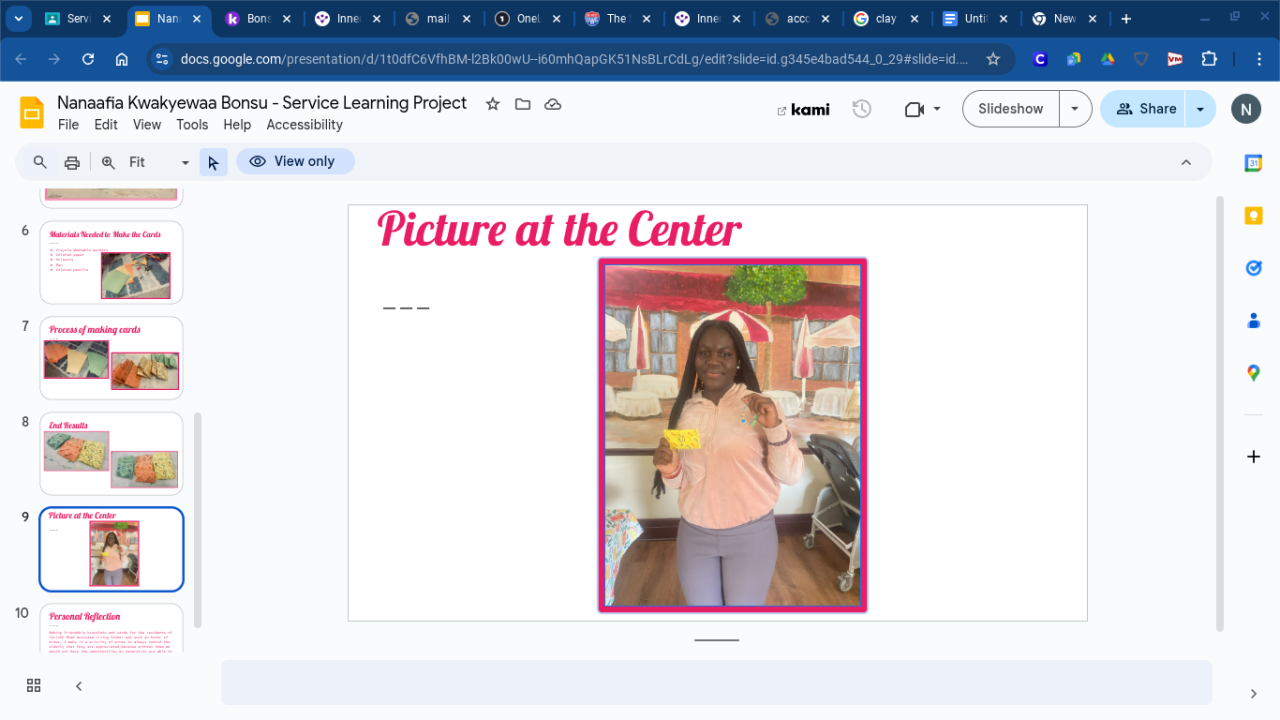Click the address bar URL

[574, 59]
